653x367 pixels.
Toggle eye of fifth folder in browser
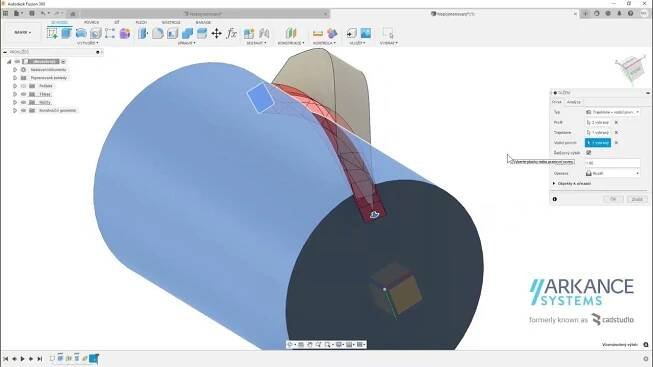pyautogui.click(x=23, y=102)
